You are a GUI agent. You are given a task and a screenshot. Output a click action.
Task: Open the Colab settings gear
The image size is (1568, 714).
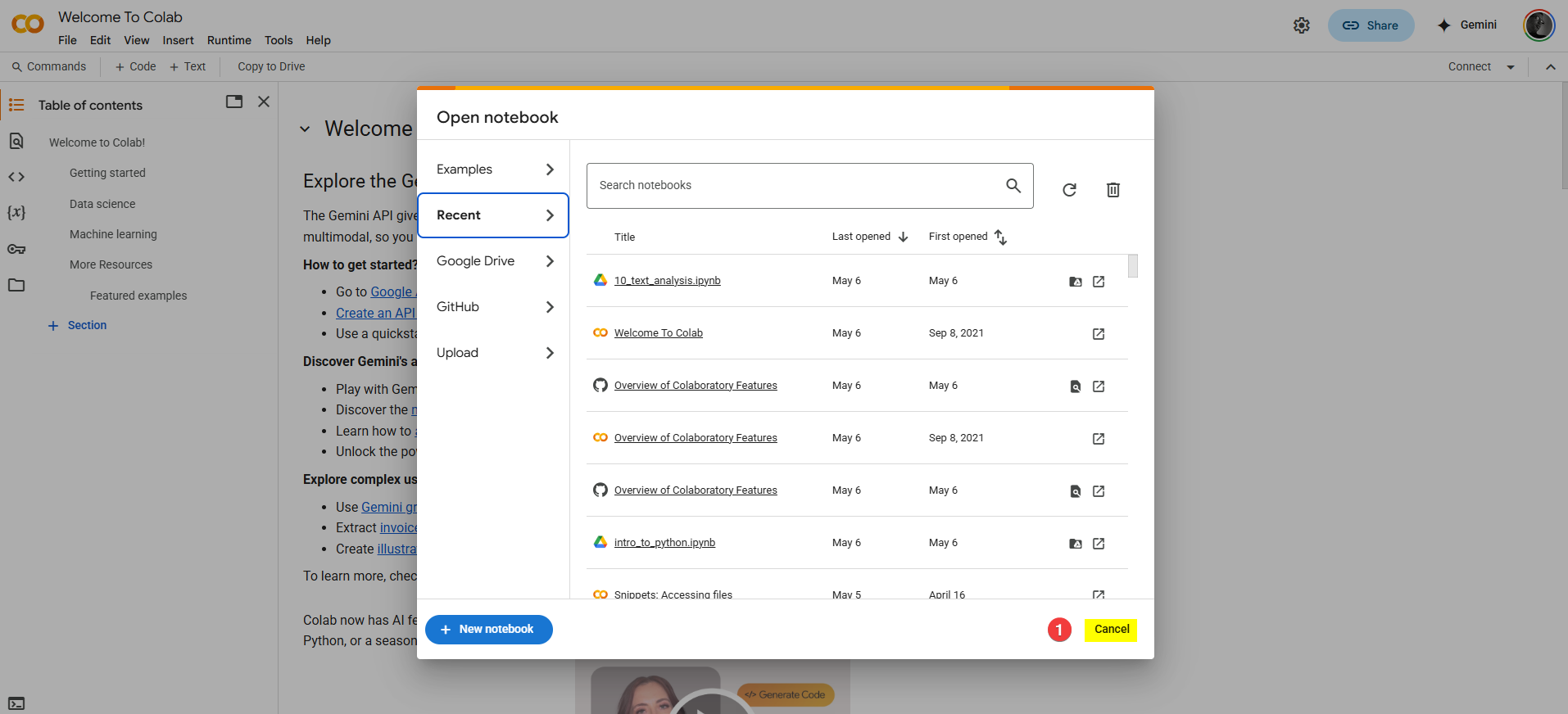[x=1301, y=25]
